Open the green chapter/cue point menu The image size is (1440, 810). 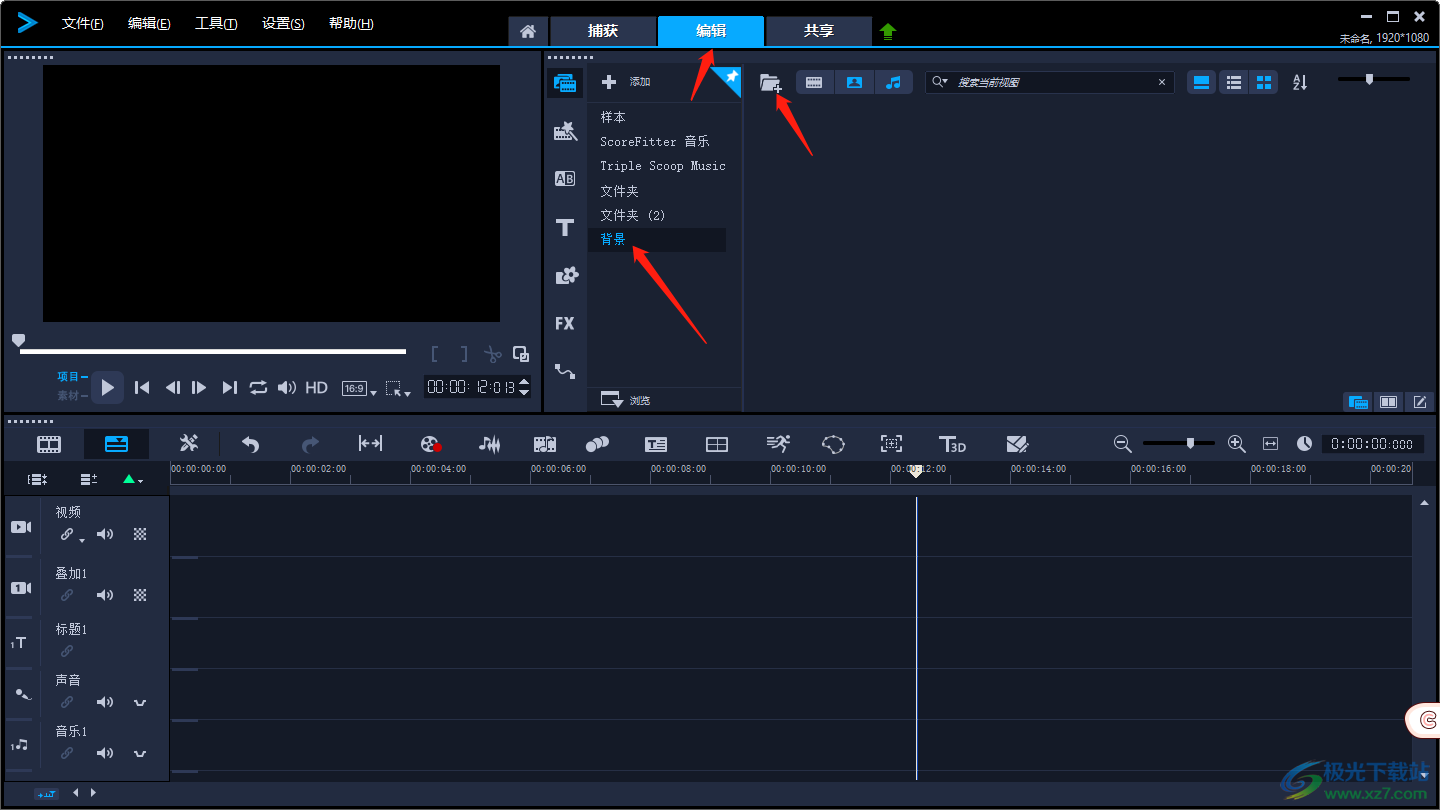point(132,480)
